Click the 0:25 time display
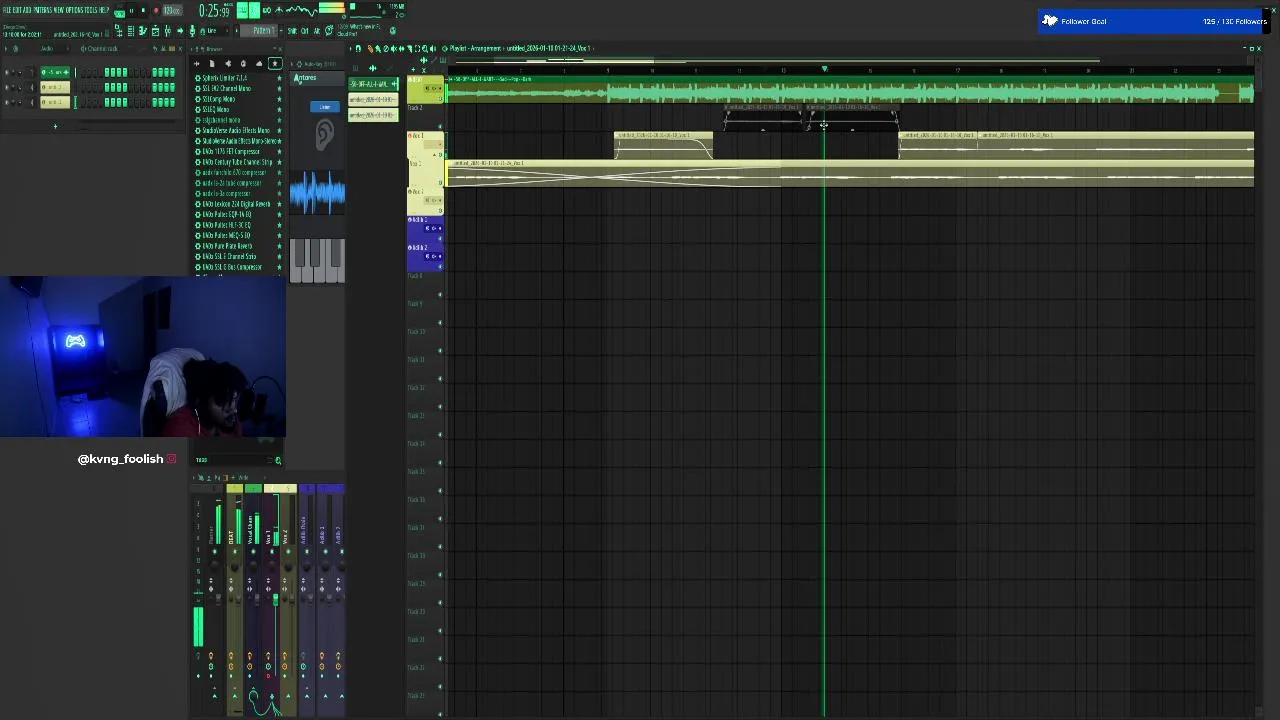The width and height of the screenshot is (1280, 720). pos(215,11)
